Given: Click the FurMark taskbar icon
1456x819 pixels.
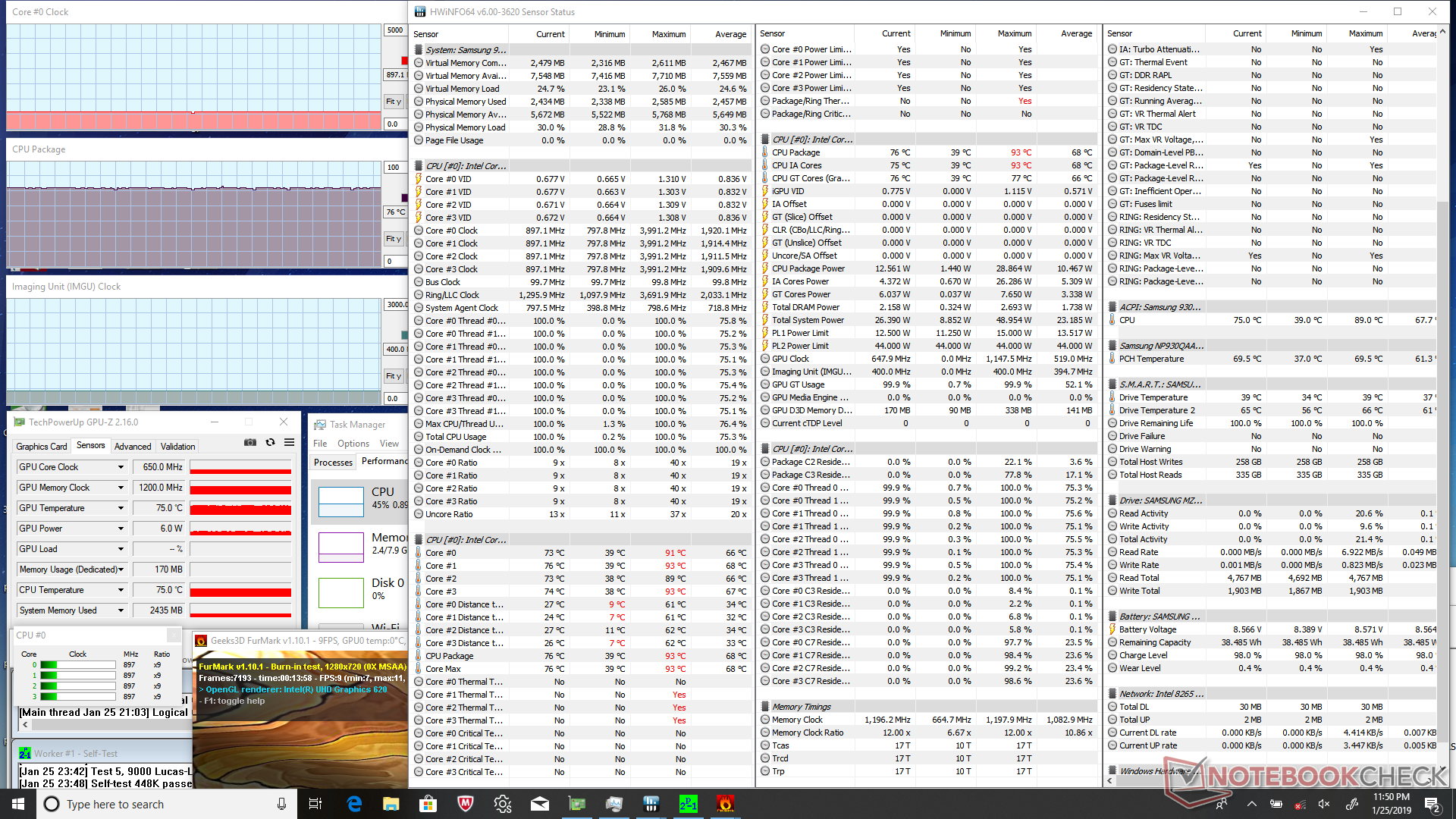Looking at the screenshot, I should click(x=725, y=804).
